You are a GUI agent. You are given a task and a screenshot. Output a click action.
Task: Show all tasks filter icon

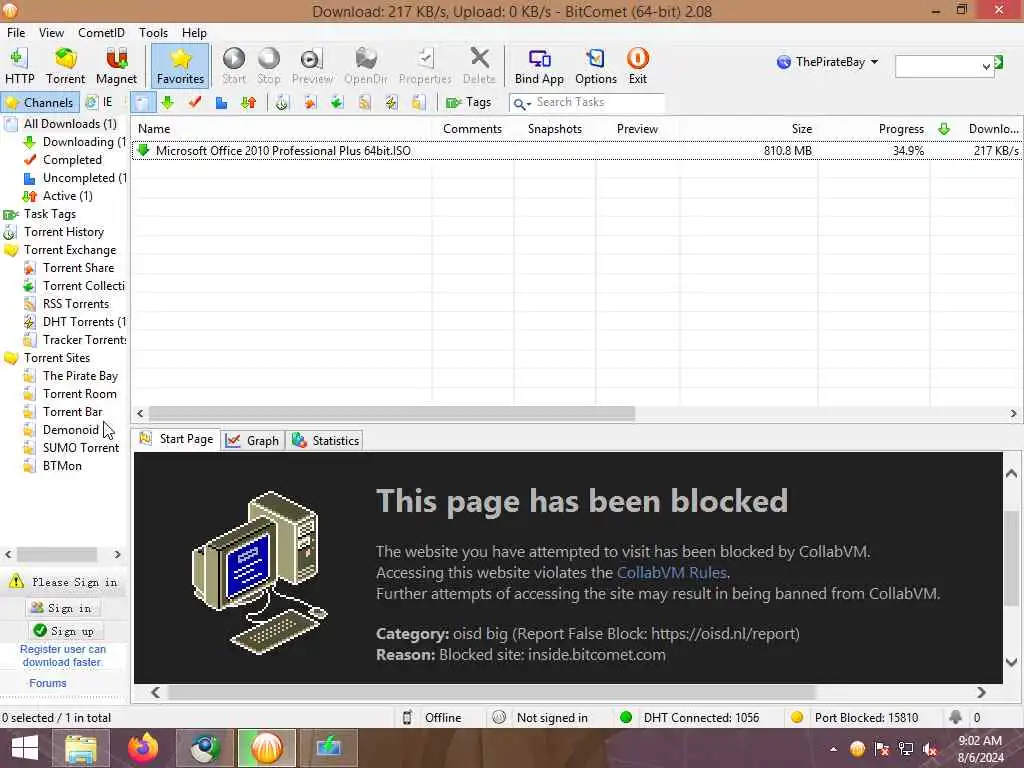click(x=142, y=103)
